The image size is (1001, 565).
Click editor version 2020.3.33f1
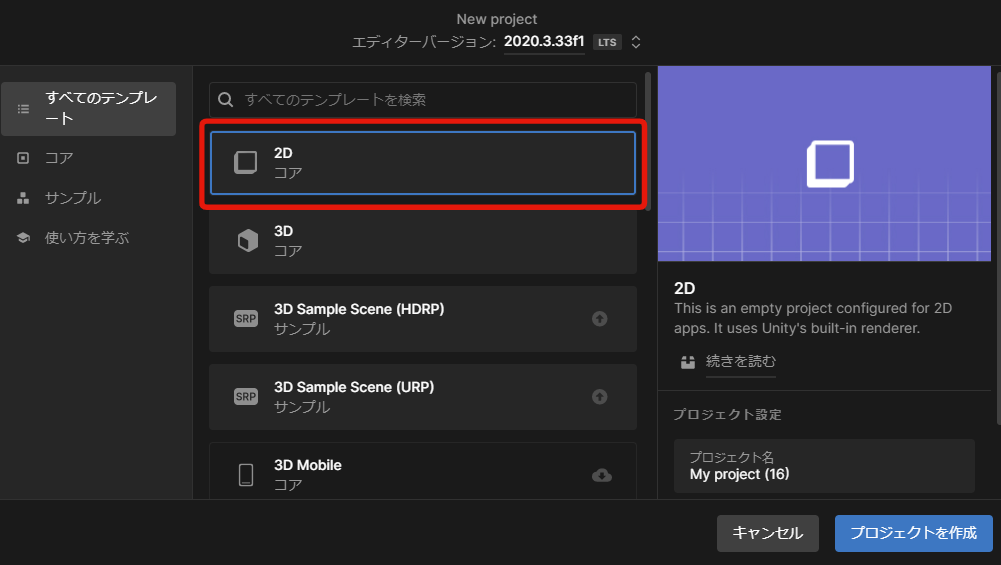pos(544,41)
